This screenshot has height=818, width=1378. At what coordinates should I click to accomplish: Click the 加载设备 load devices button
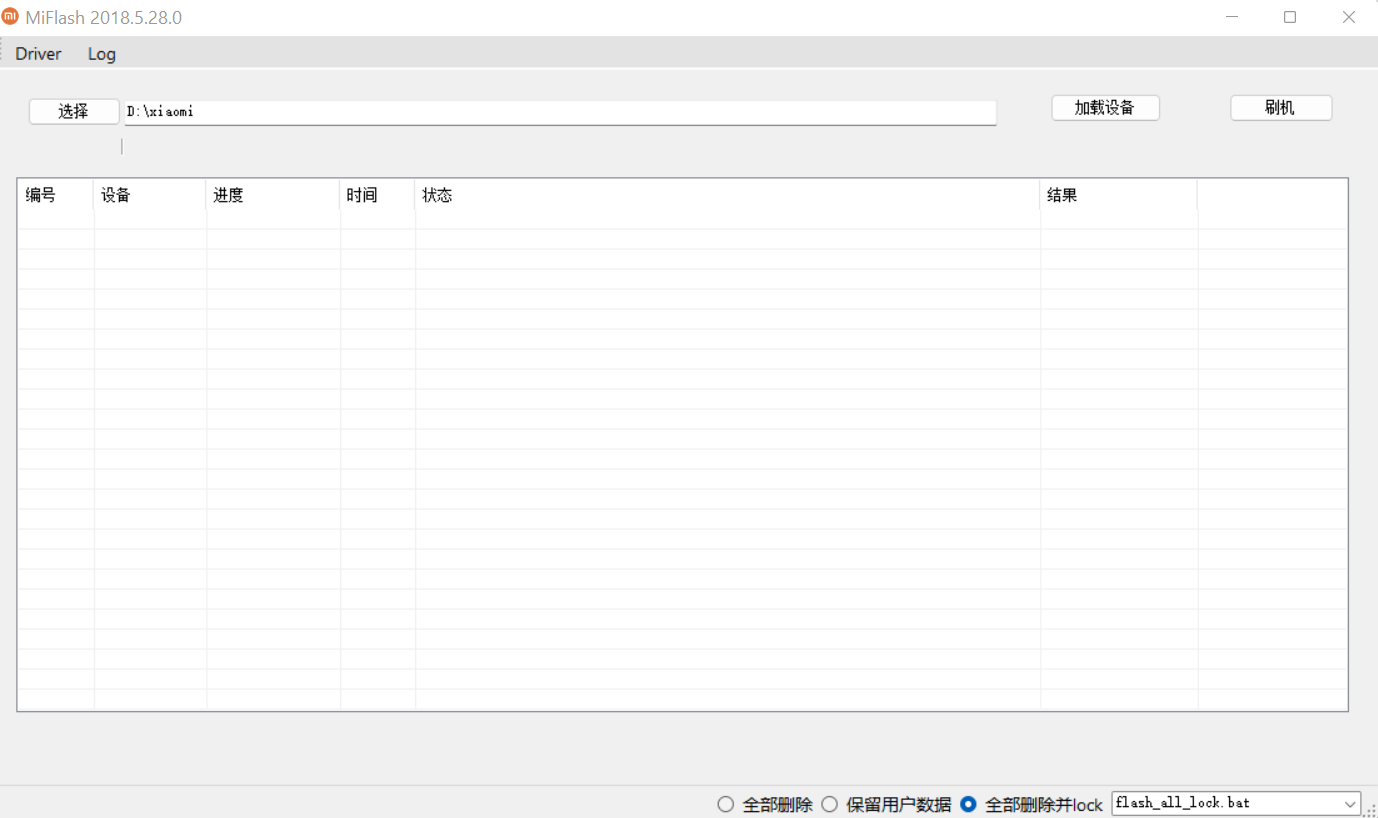(1105, 108)
